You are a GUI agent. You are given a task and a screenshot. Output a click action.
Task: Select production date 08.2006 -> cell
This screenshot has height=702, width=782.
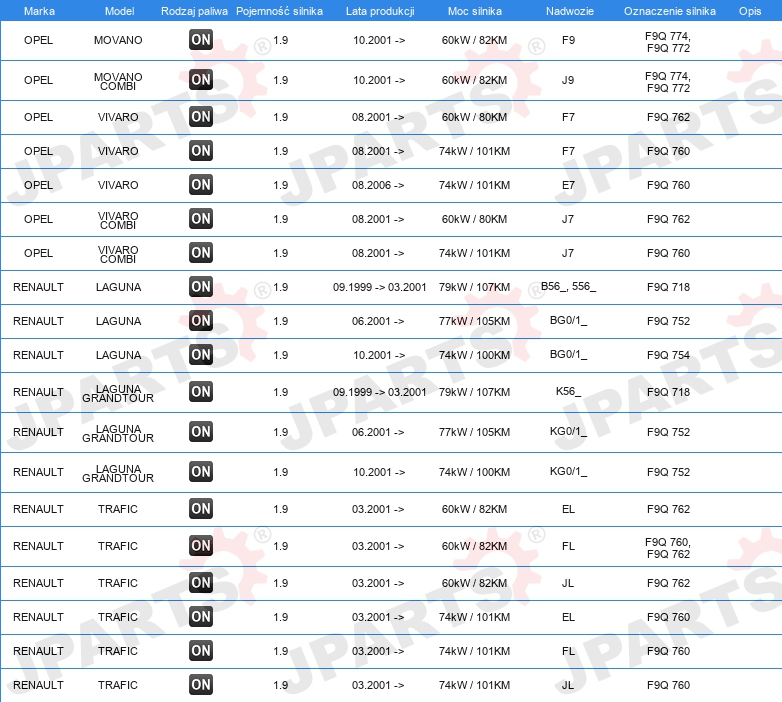tap(378, 185)
